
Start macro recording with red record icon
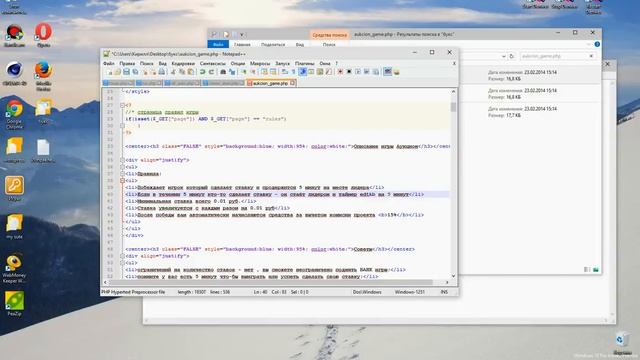pos(341,72)
